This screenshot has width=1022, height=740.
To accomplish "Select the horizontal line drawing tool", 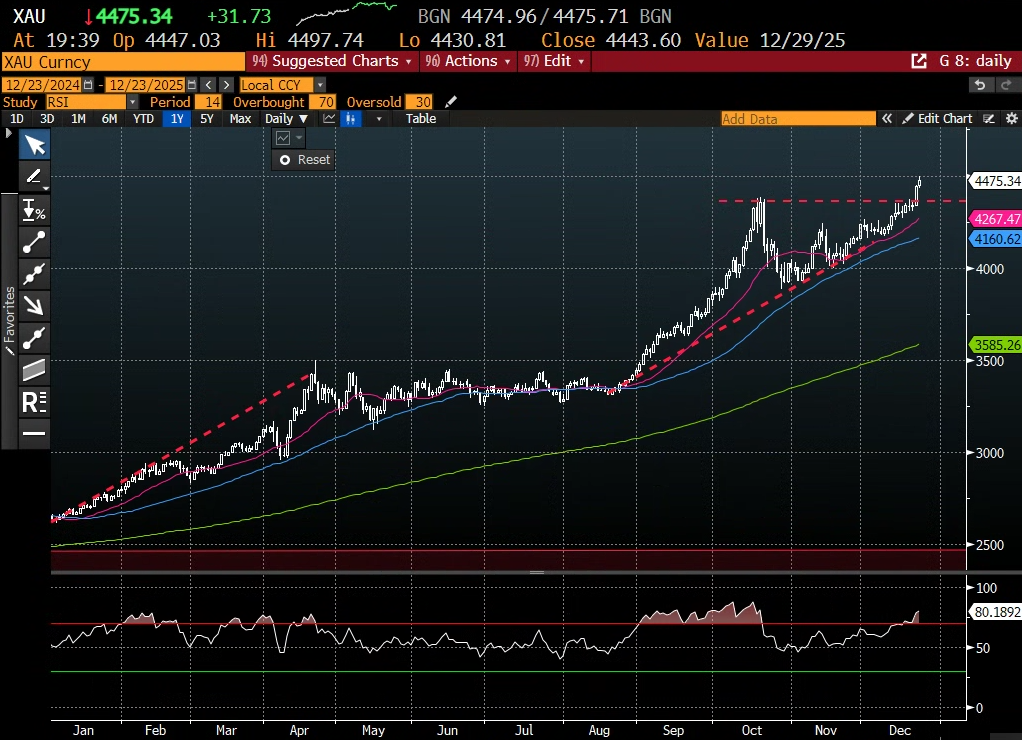I will tap(35, 433).
